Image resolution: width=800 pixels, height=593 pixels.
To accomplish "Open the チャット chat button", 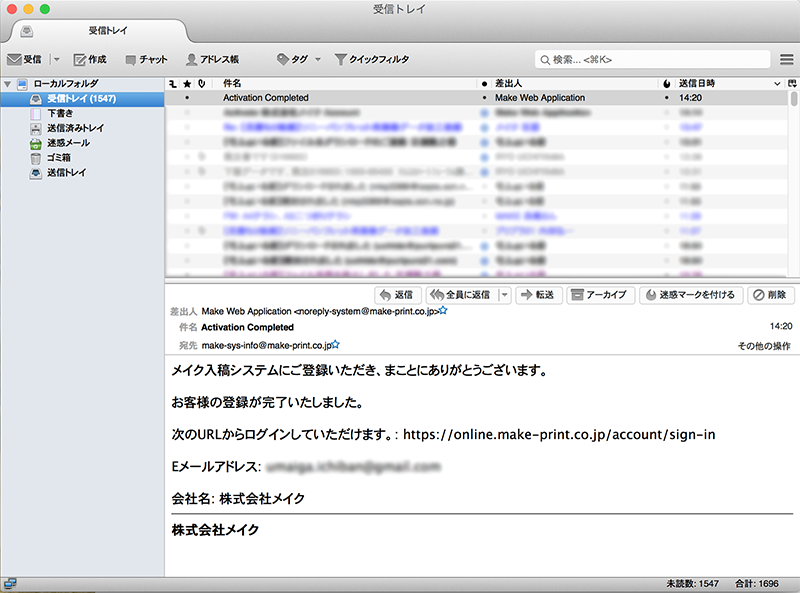I will coord(146,60).
